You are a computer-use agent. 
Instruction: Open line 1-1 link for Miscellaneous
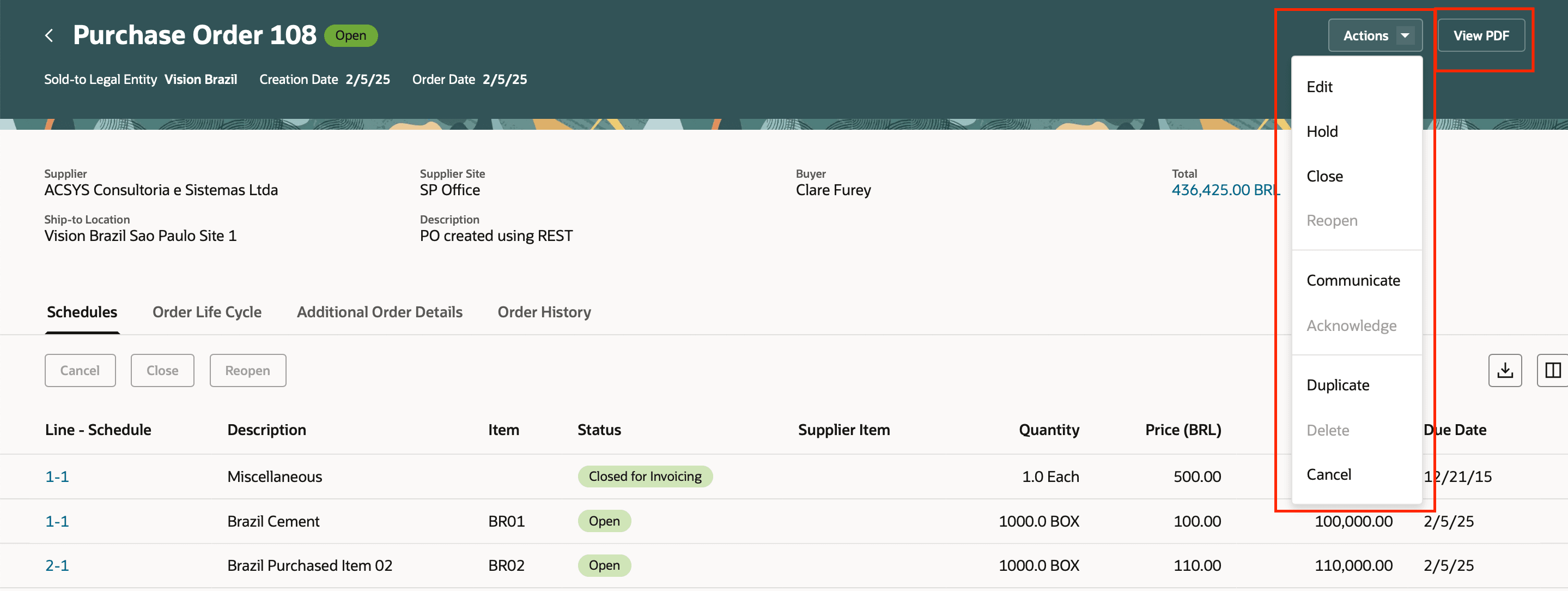(x=57, y=477)
